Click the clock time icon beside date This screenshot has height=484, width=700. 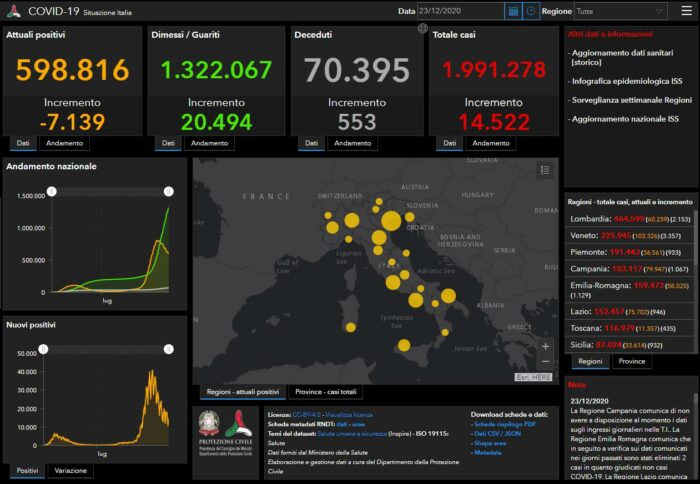coord(529,11)
